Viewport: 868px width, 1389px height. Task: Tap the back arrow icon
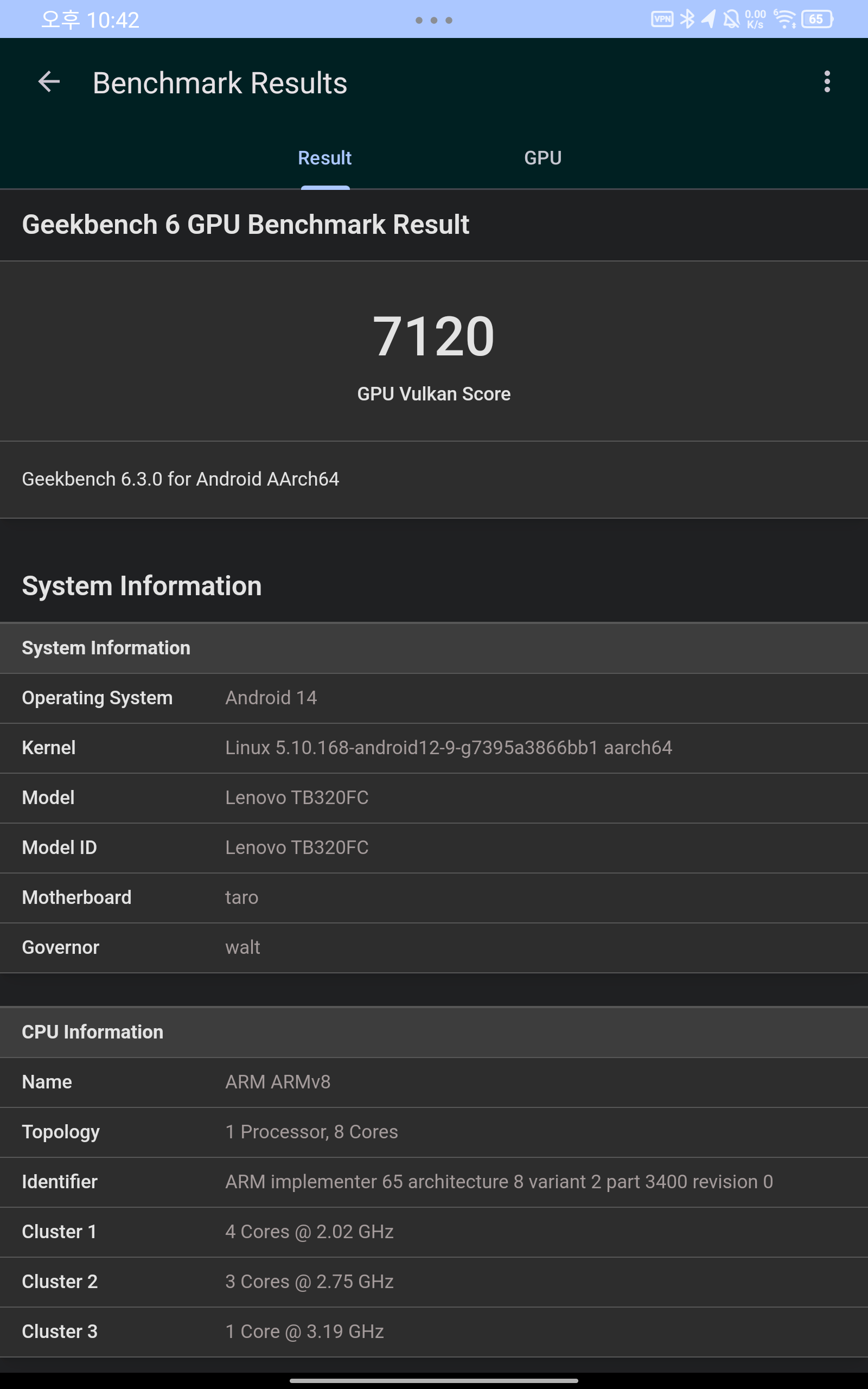coord(49,82)
